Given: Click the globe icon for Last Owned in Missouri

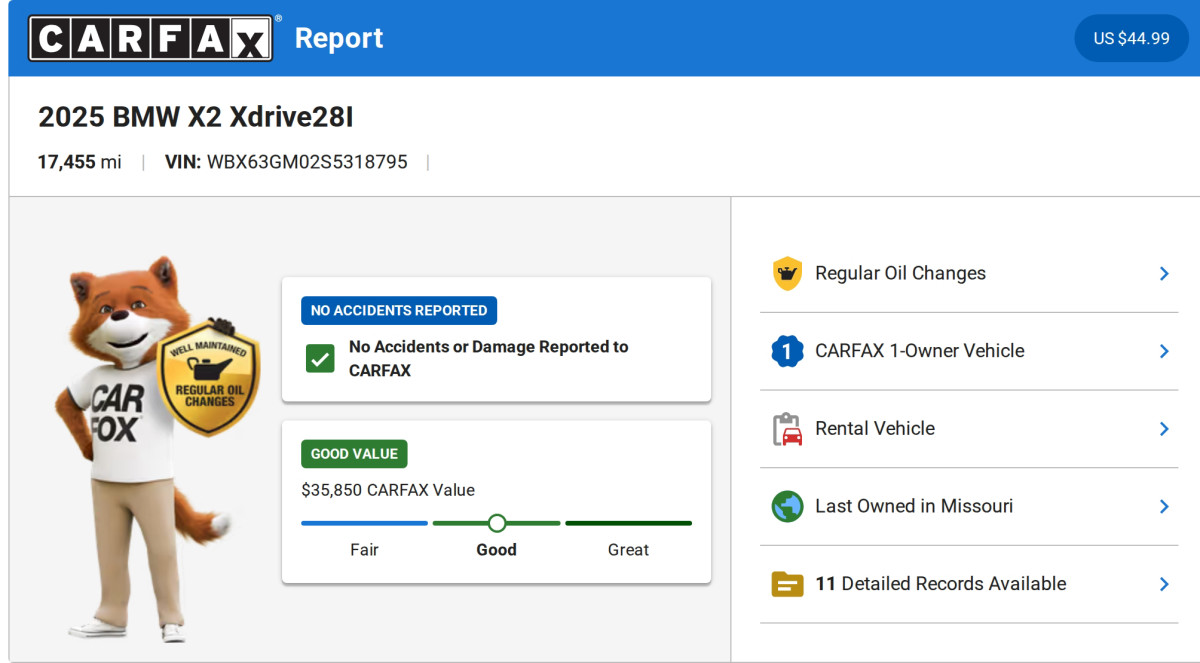Looking at the screenshot, I should pyautogui.click(x=788, y=506).
